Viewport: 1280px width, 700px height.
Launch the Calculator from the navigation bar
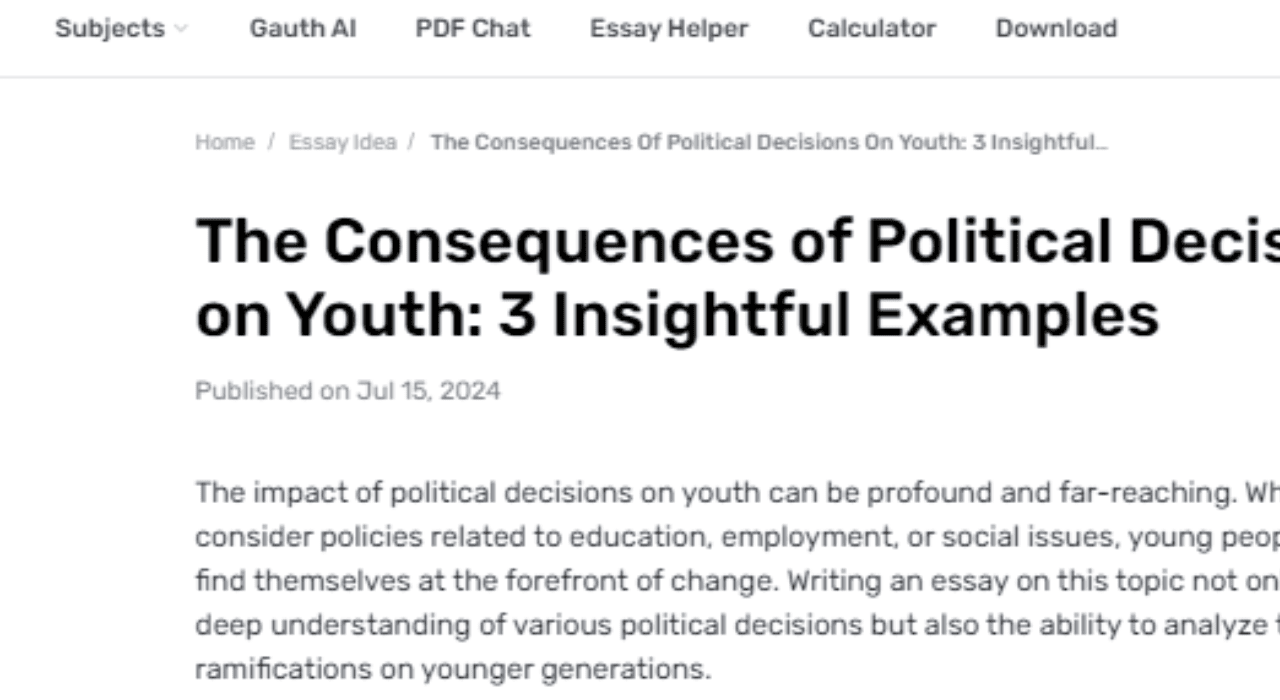pyautogui.click(x=871, y=28)
